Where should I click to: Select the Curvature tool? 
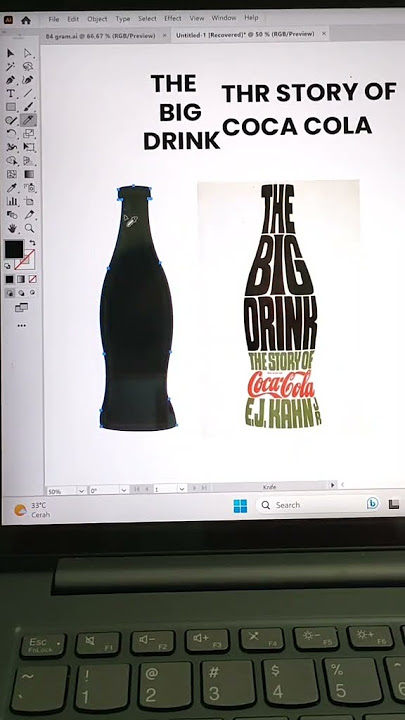pos(28,80)
